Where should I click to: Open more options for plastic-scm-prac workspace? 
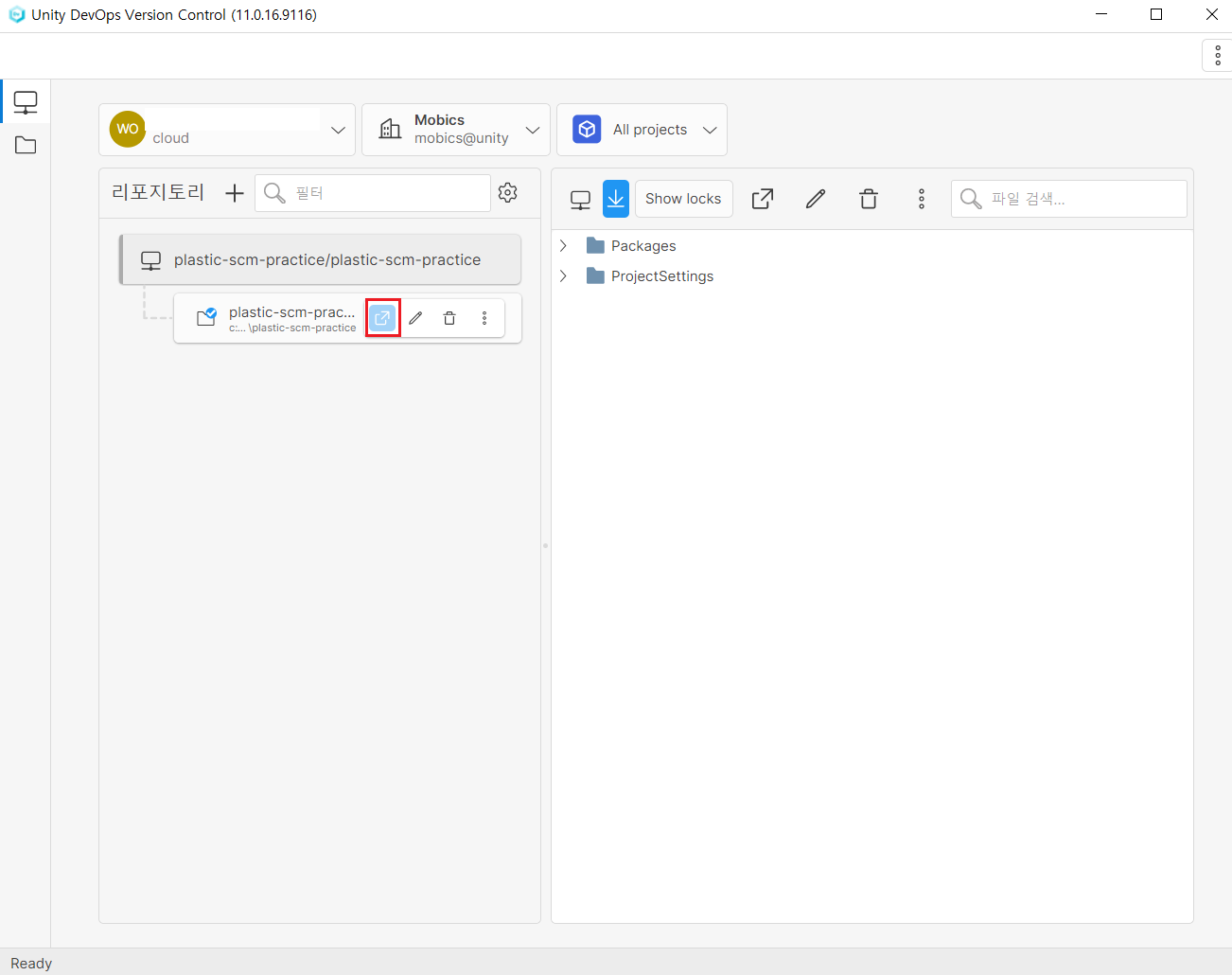[x=484, y=318]
